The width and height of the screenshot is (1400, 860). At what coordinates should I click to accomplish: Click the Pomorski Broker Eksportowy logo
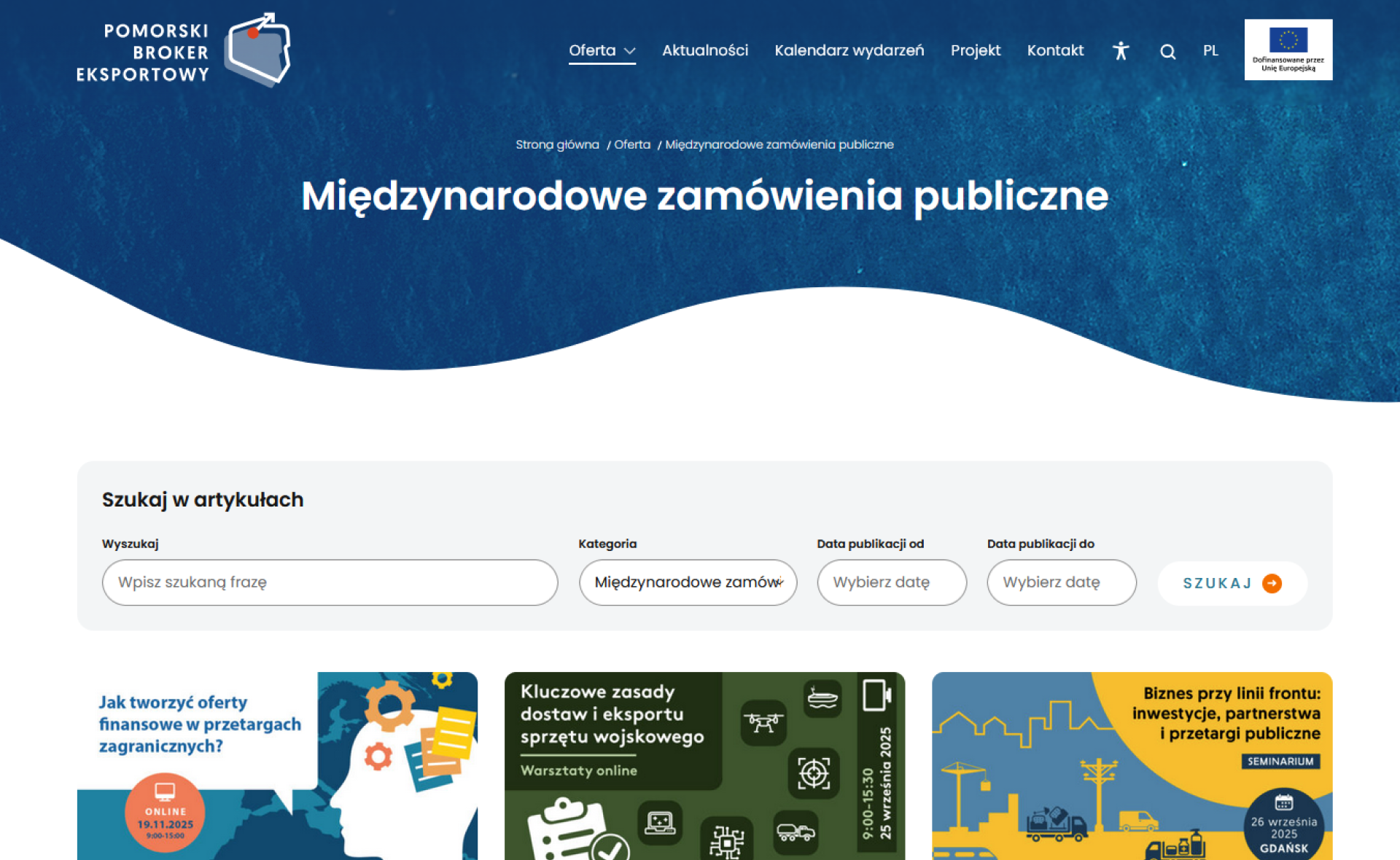(184, 51)
